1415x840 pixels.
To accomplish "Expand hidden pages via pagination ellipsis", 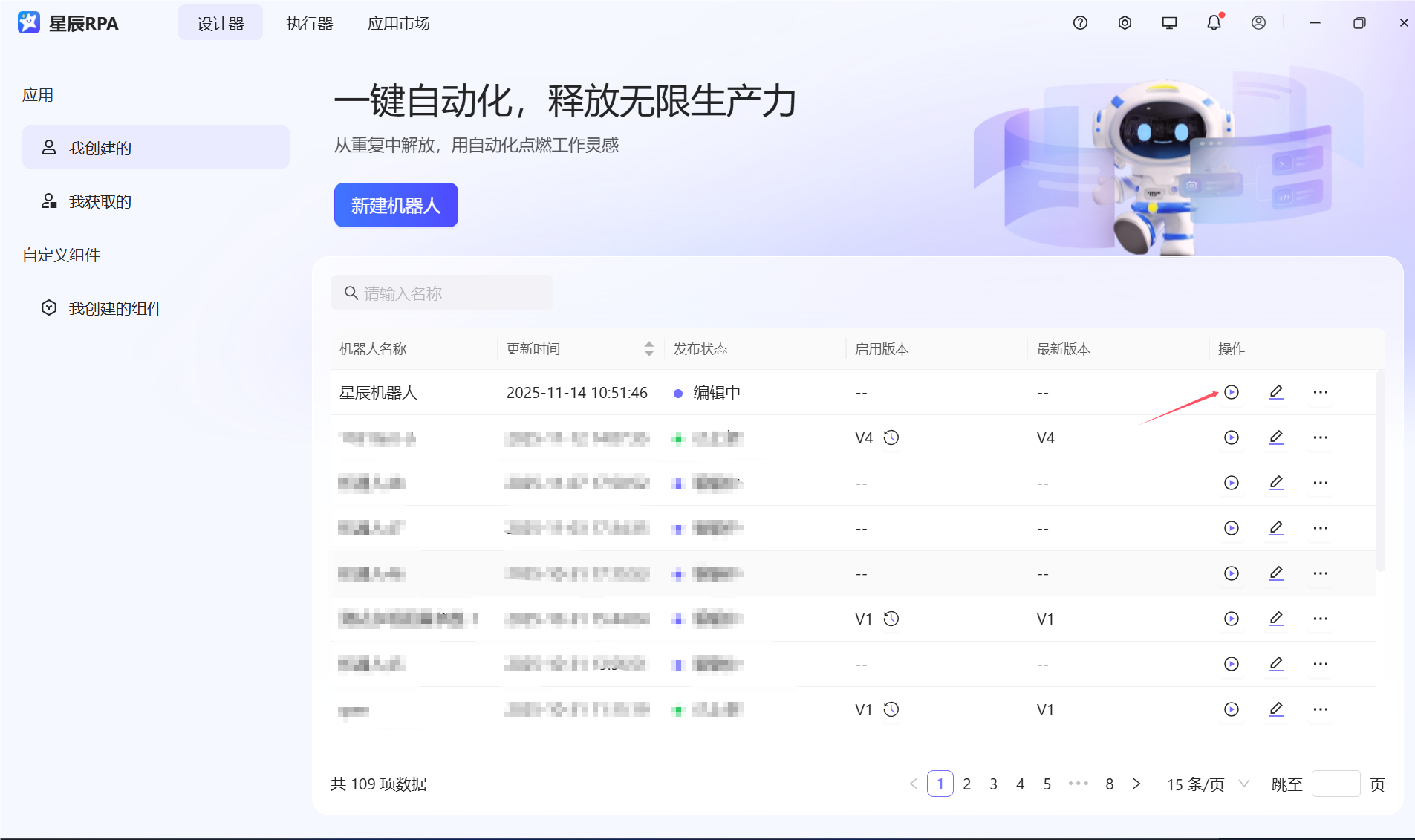I will click(x=1079, y=784).
